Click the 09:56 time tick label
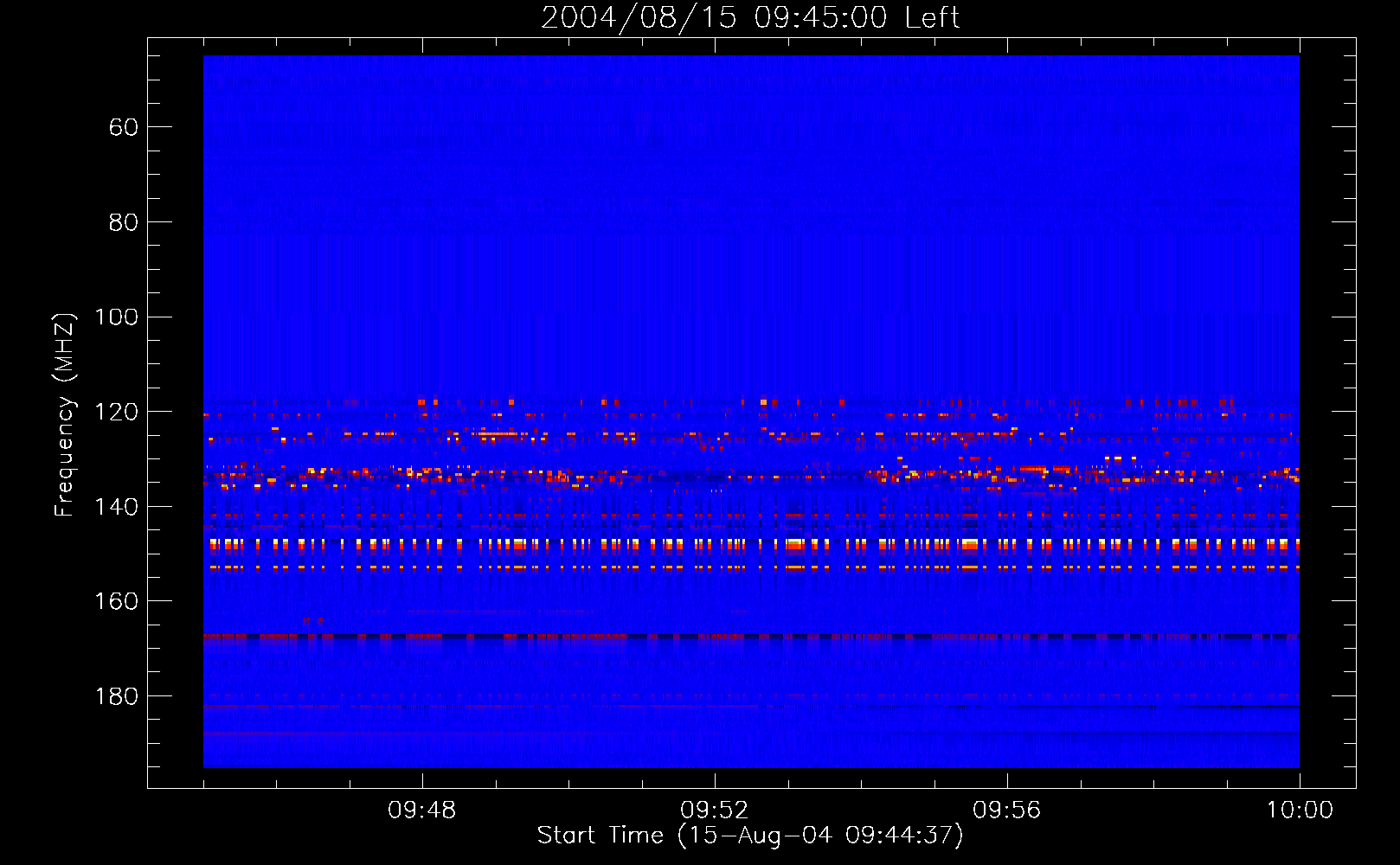Image resolution: width=1400 pixels, height=865 pixels. [x=1006, y=811]
